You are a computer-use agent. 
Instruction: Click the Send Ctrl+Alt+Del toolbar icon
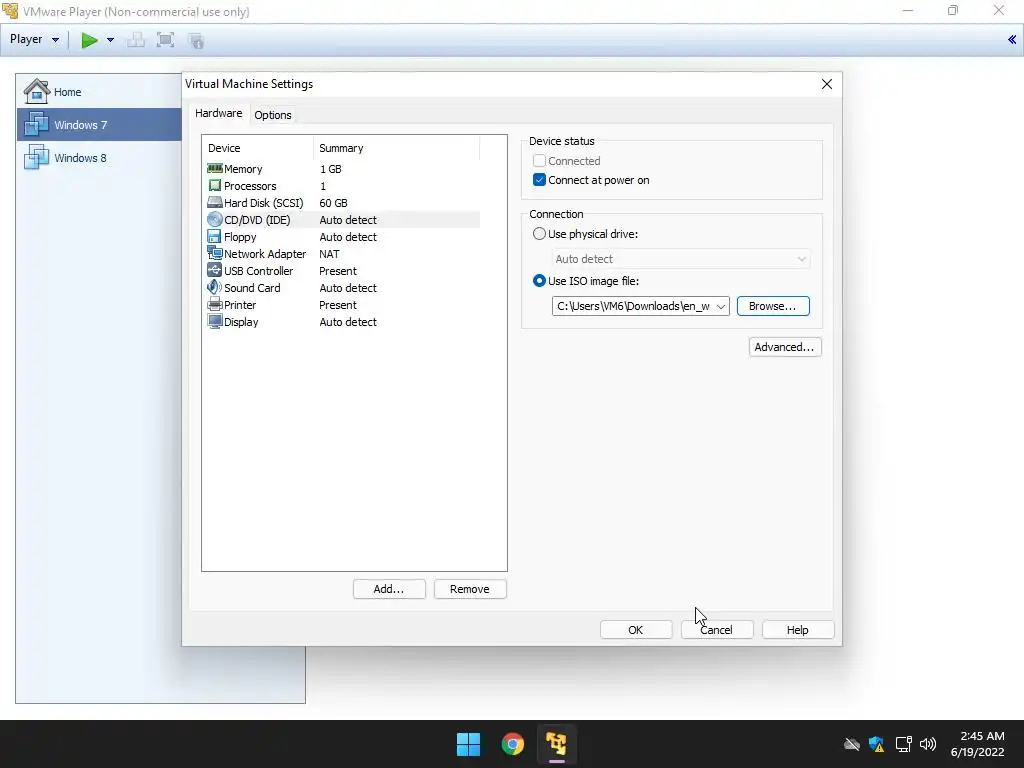tap(136, 40)
